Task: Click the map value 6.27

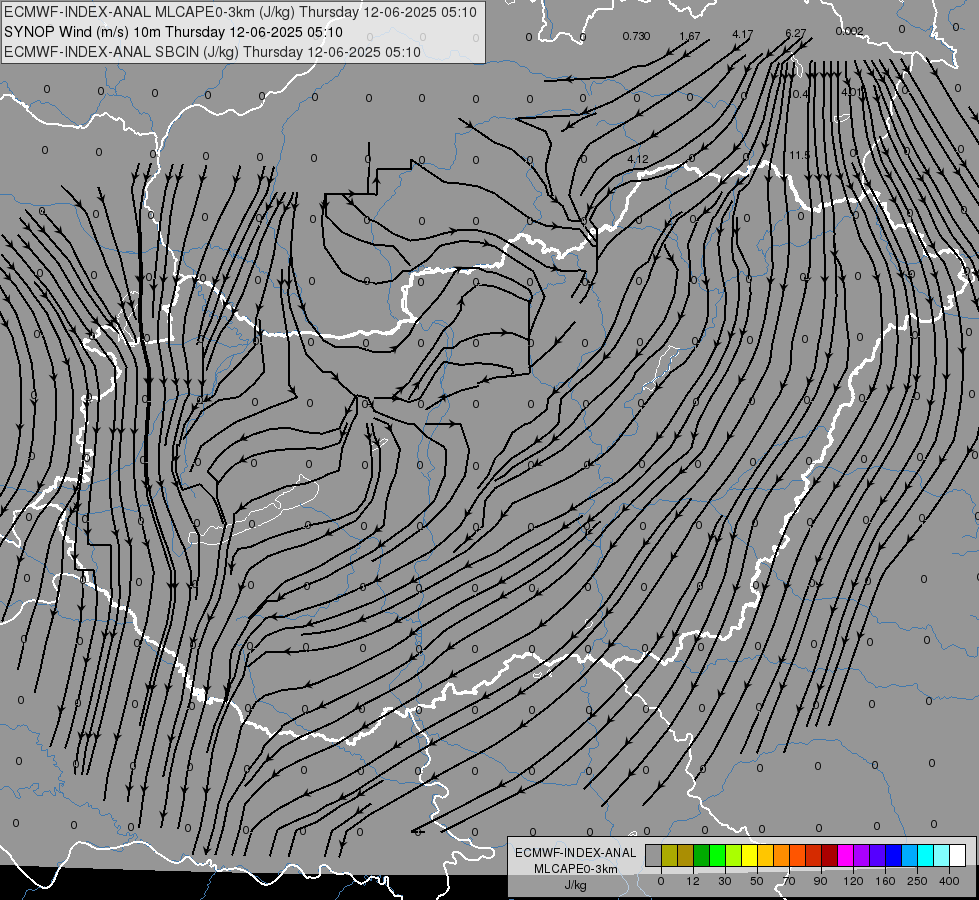Action: tap(795, 33)
